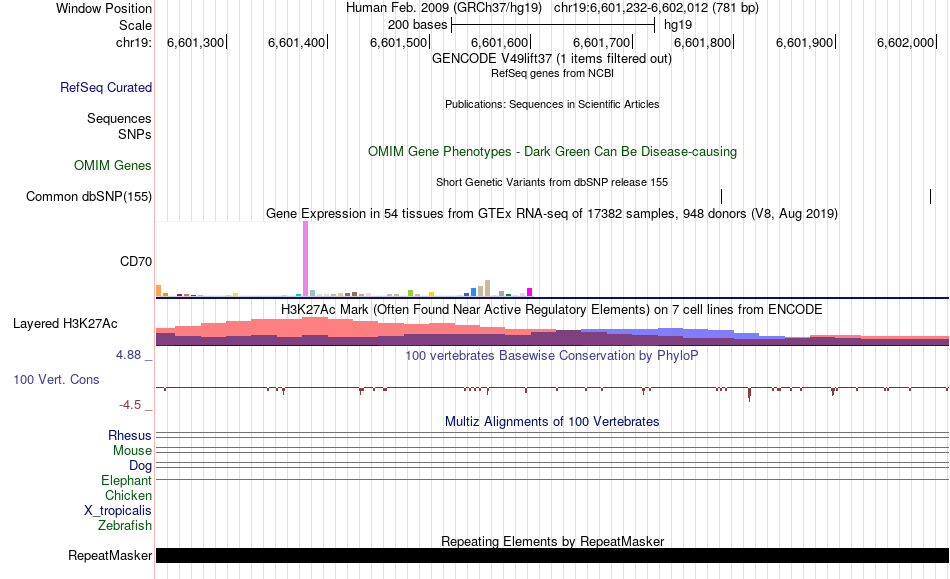The height and width of the screenshot is (579, 950).
Task: Click the H3K27Ac Mark track title
Action: pos(552,309)
